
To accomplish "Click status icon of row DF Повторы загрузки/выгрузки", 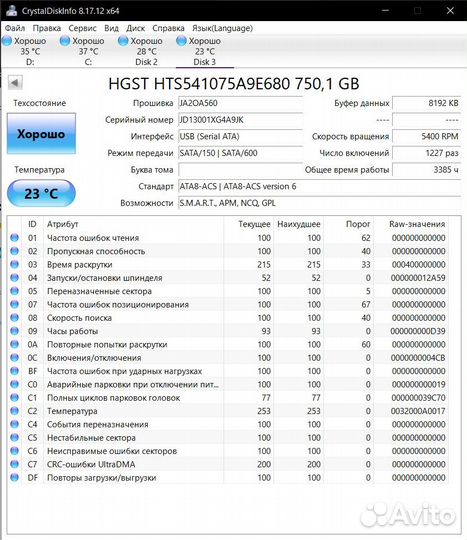I will coord(14,477).
